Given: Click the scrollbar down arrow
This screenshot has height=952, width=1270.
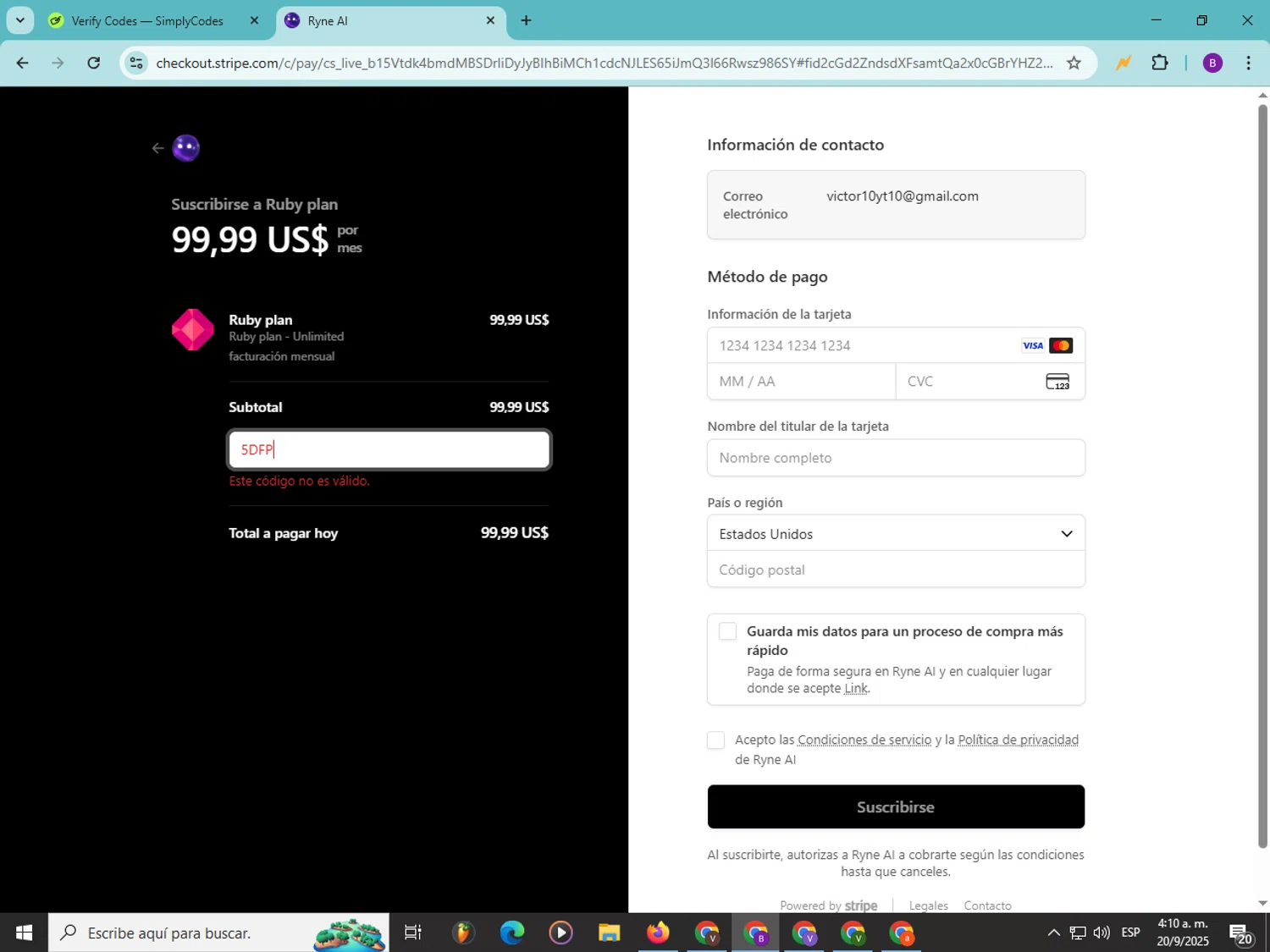Looking at the screenshot, I should pos(1262,903).
